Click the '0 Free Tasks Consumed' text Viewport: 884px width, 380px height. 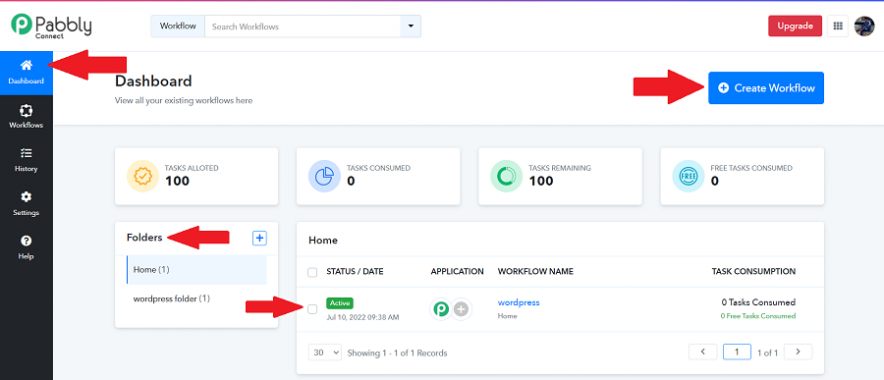coord(758,316)
